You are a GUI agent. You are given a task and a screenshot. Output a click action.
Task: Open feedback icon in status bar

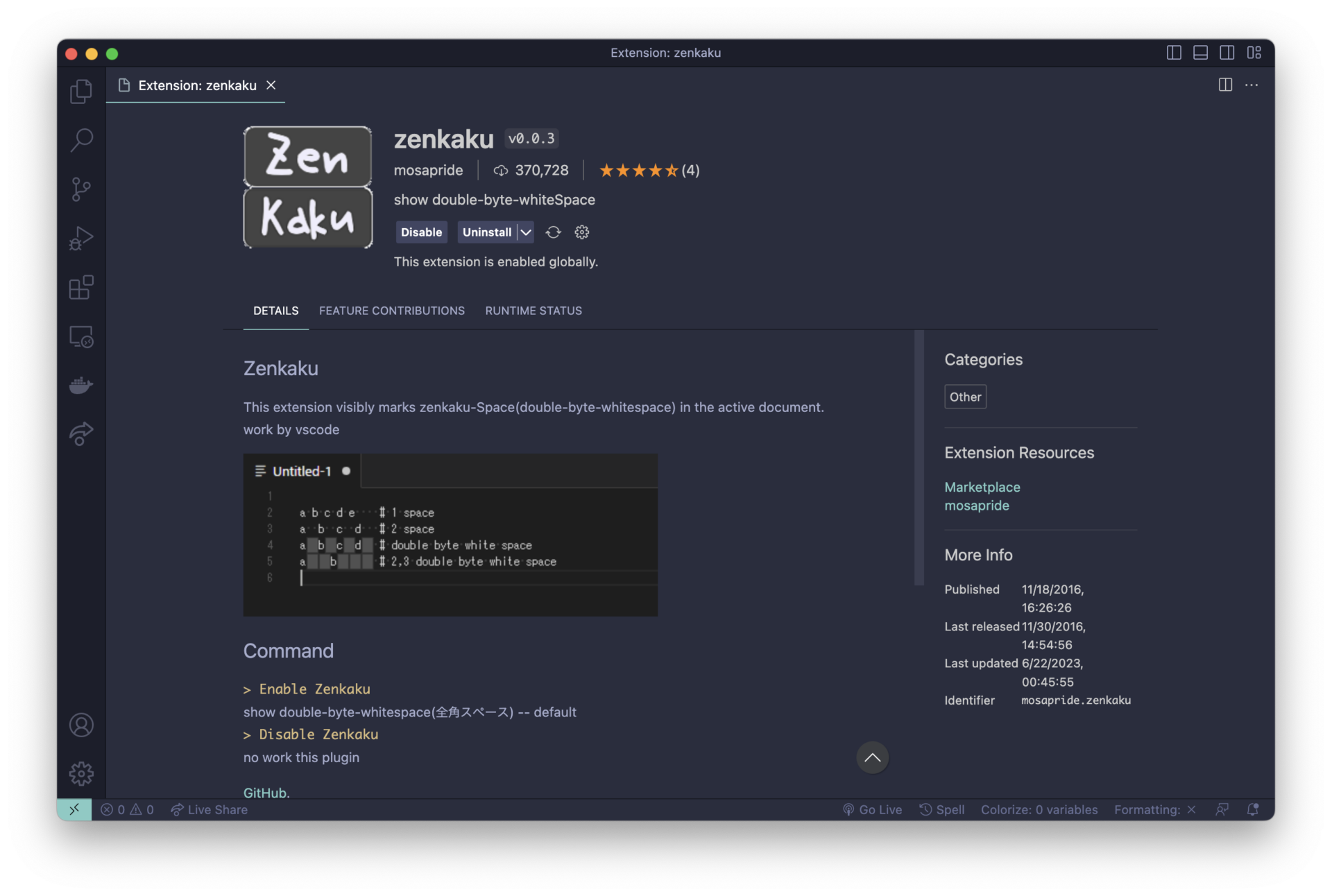1222,809
